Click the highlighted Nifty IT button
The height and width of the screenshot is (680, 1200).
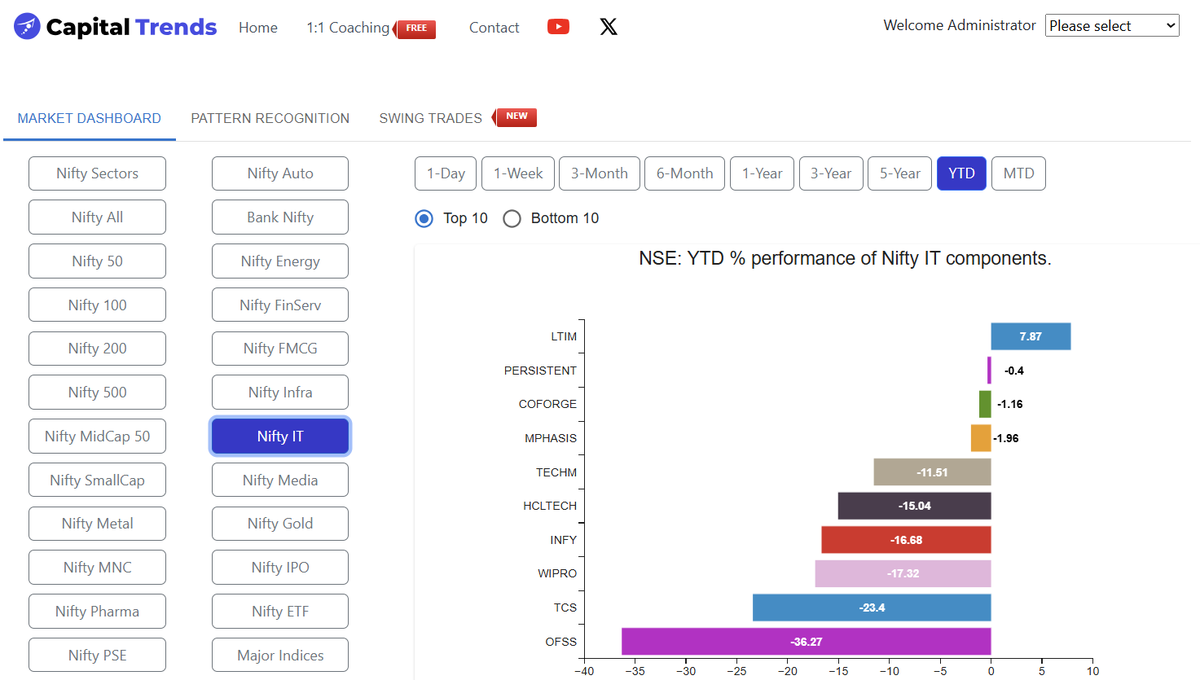pos(280,436)
